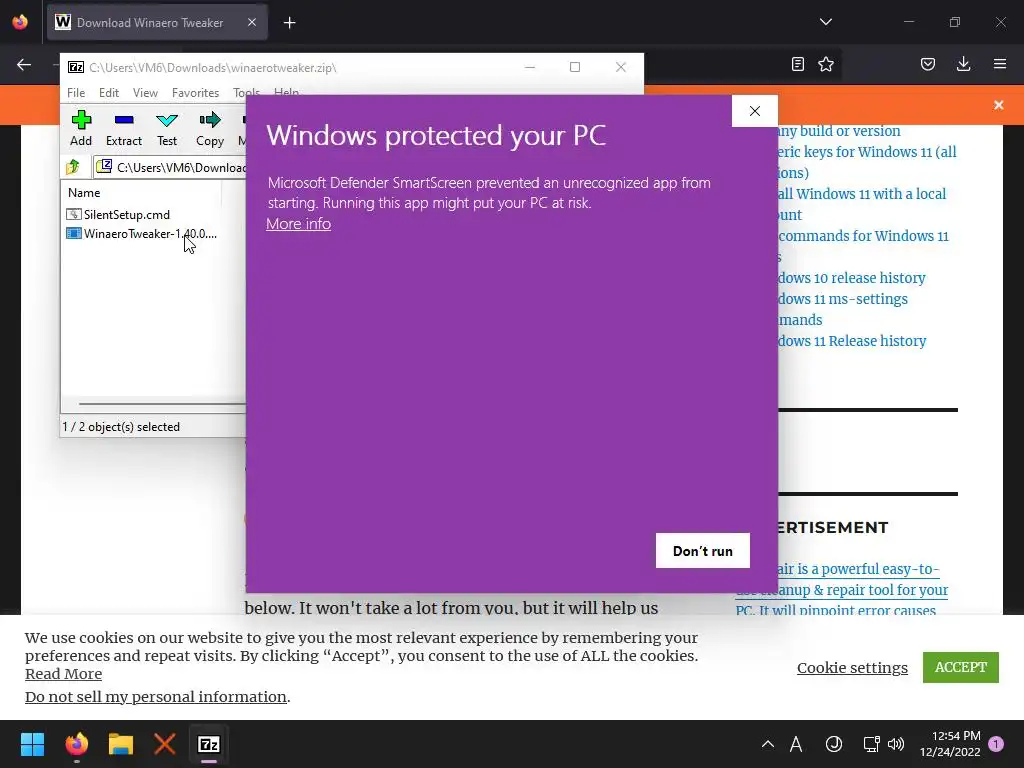Viewport: 1024px width, 768px height.
Task: Click circular tray icon beside language indicator
Action: click(834, 744)
